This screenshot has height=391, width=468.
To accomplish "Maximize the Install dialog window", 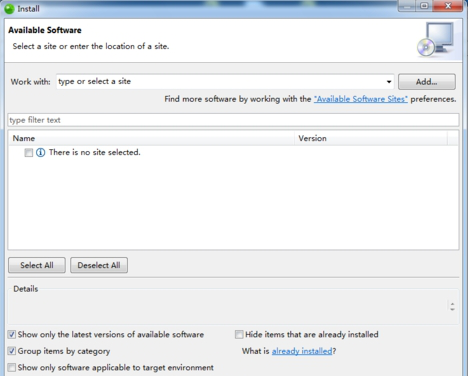I will point(424,6).
